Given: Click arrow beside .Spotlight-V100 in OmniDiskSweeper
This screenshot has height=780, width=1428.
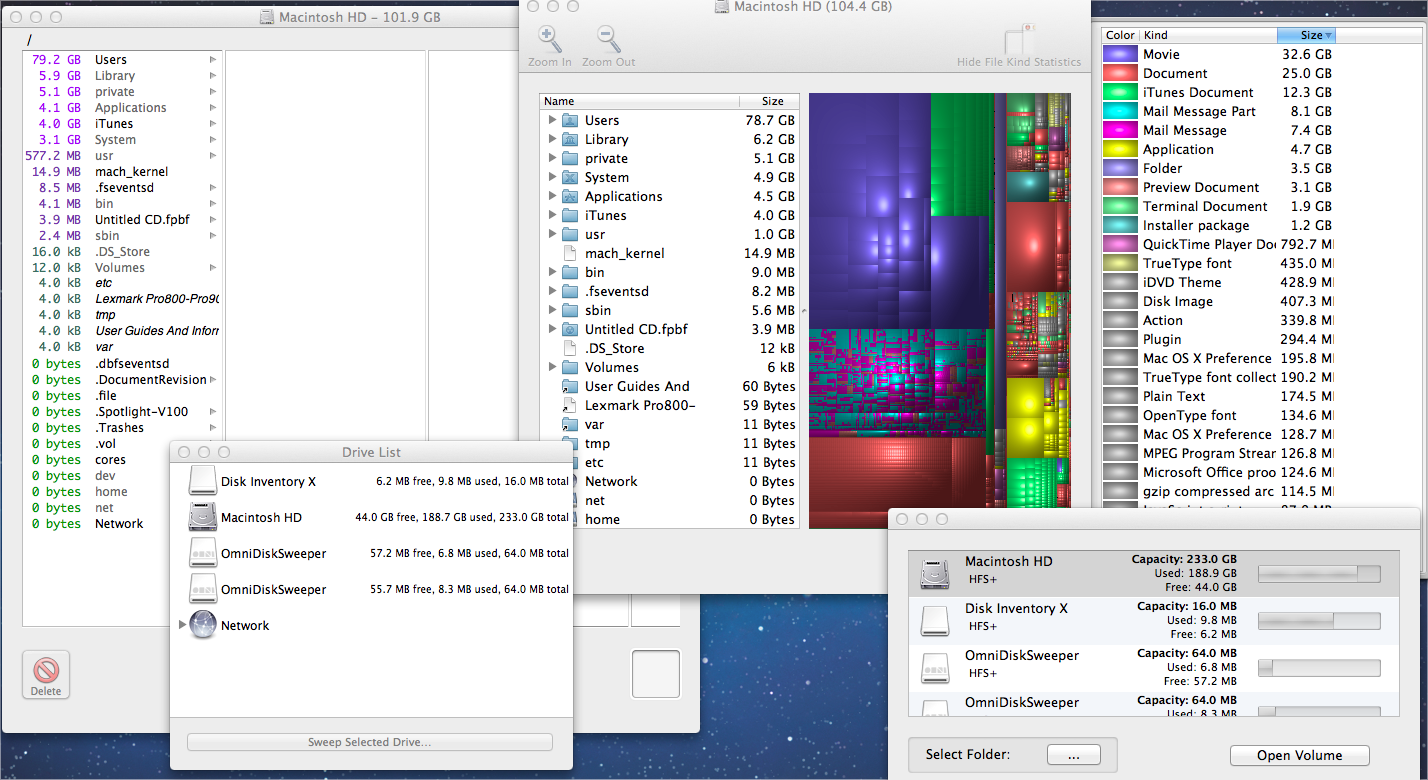Looking at the screenshot, I should (212, 412).
